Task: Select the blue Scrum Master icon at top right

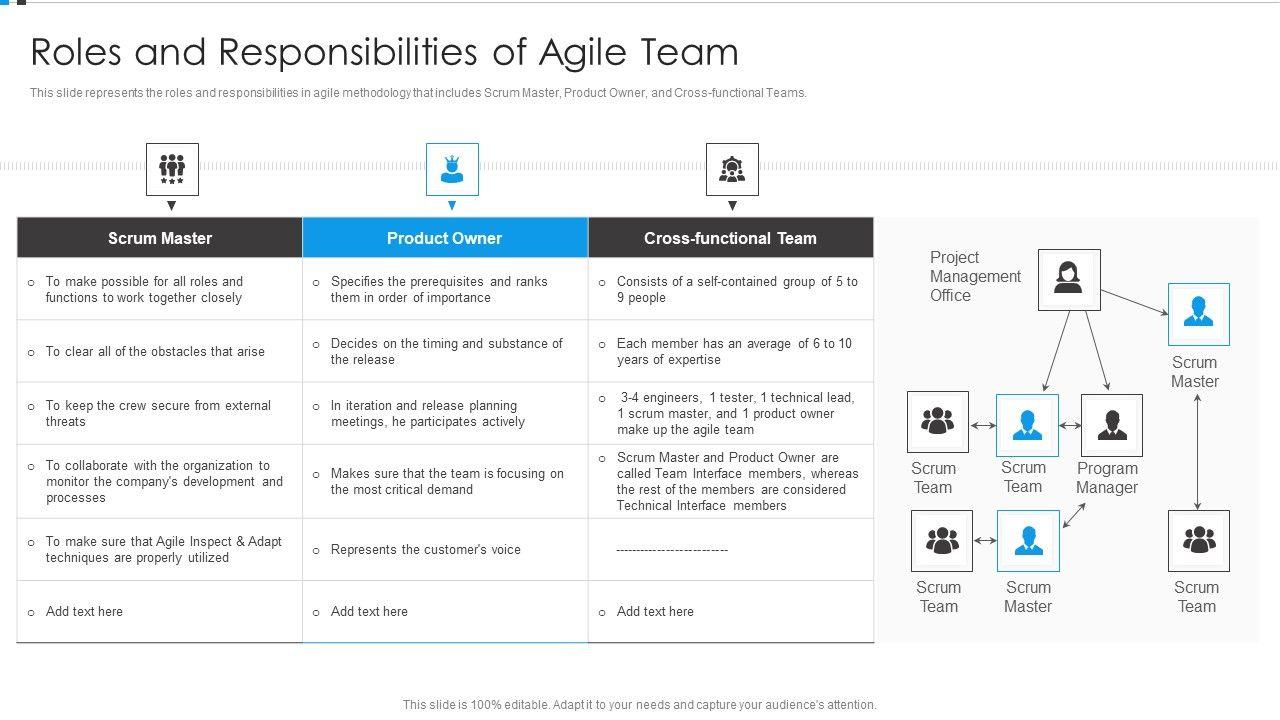Action: tap(1198, 314)
